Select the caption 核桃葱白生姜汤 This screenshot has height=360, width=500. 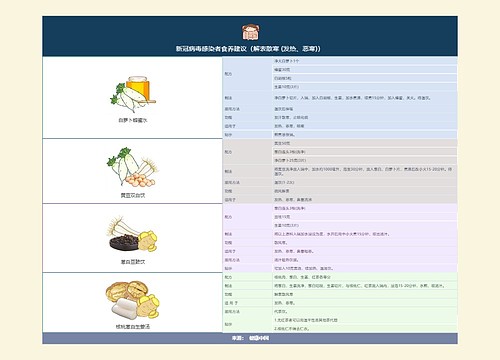pos(133,327)
